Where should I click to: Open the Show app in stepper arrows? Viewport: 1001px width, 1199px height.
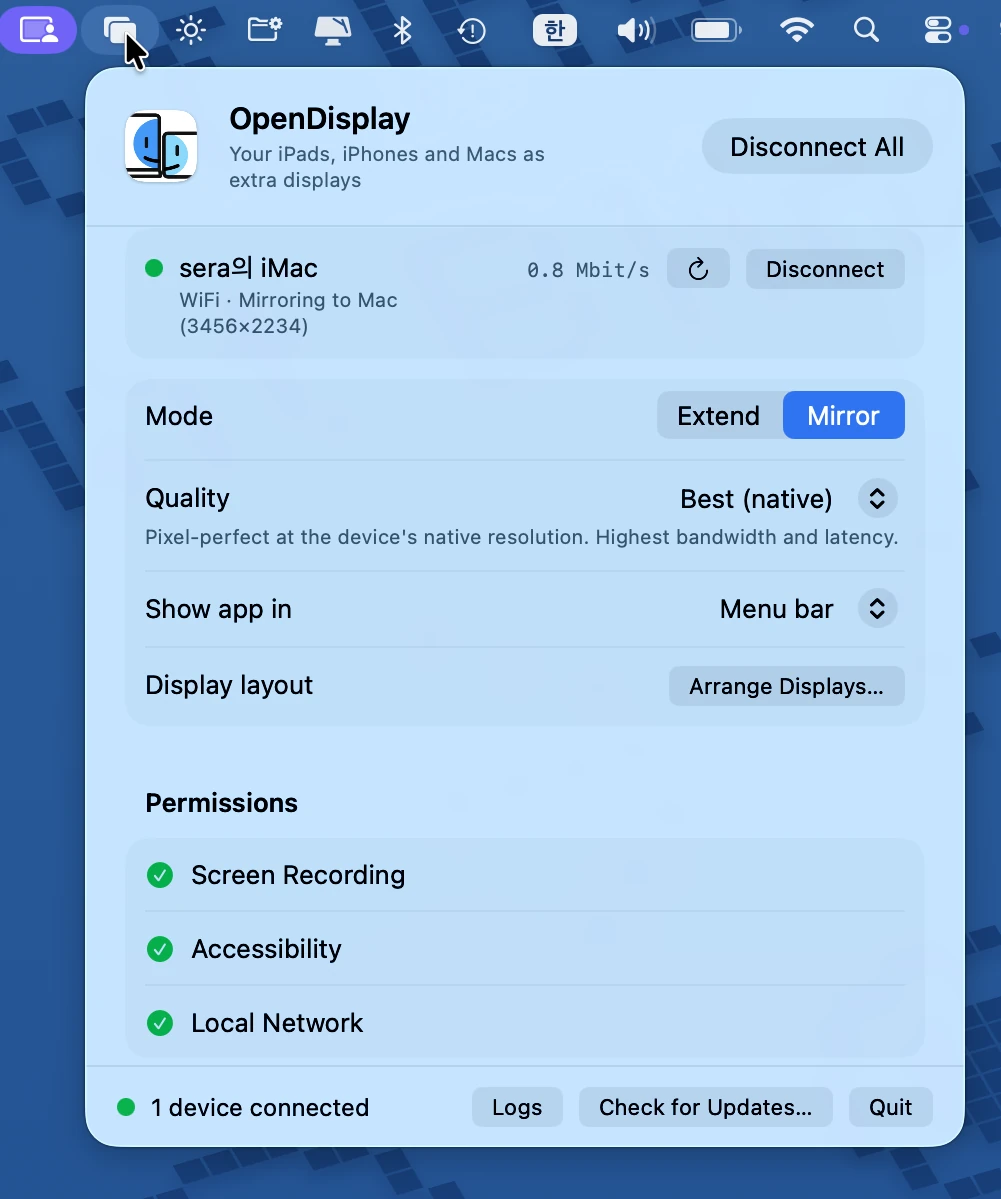pos(877,609)
